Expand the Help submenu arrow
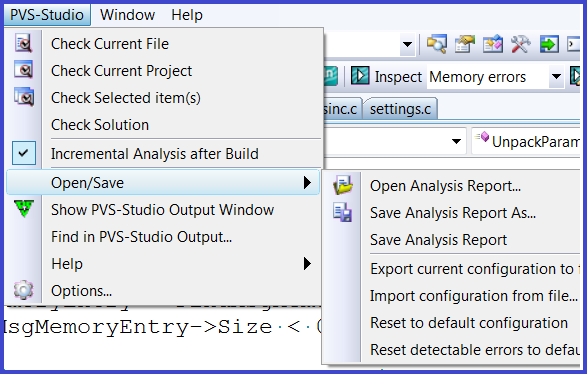The width and height of the screenshot is (587, 374). (307, 264)
